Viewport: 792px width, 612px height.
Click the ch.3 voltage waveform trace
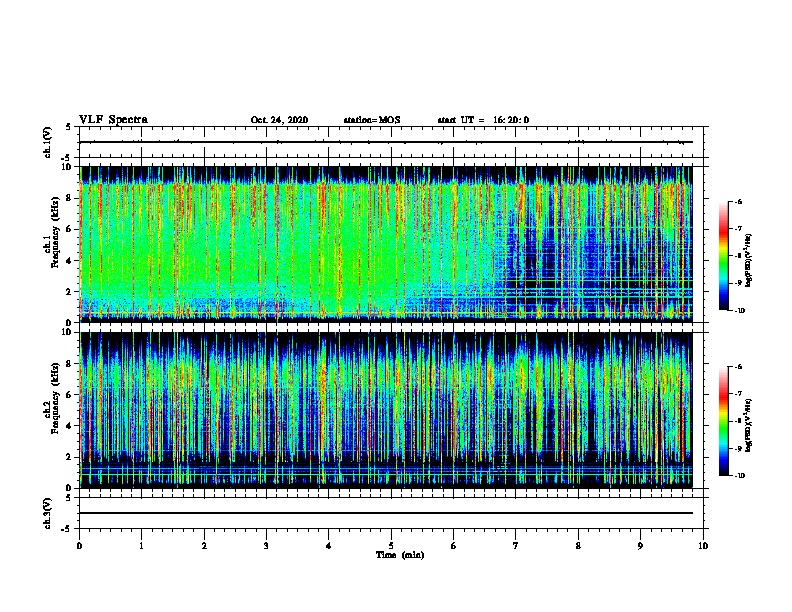386,513
